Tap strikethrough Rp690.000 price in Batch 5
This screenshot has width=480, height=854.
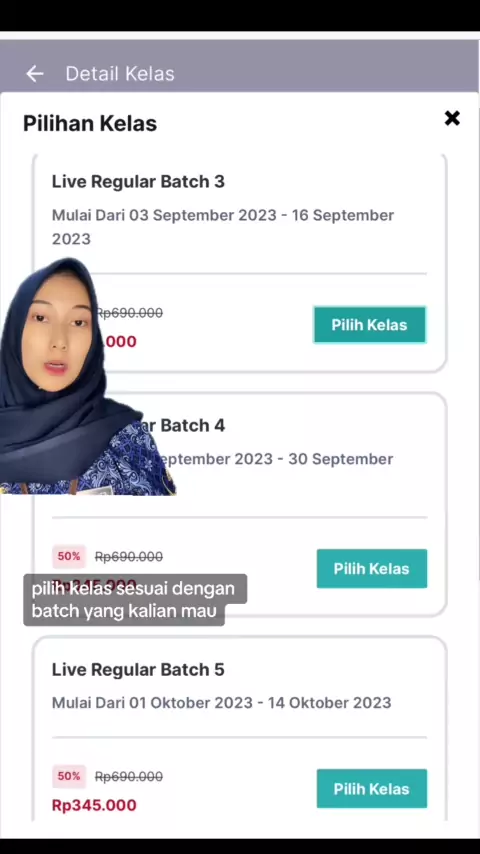[x=129, y=777]
